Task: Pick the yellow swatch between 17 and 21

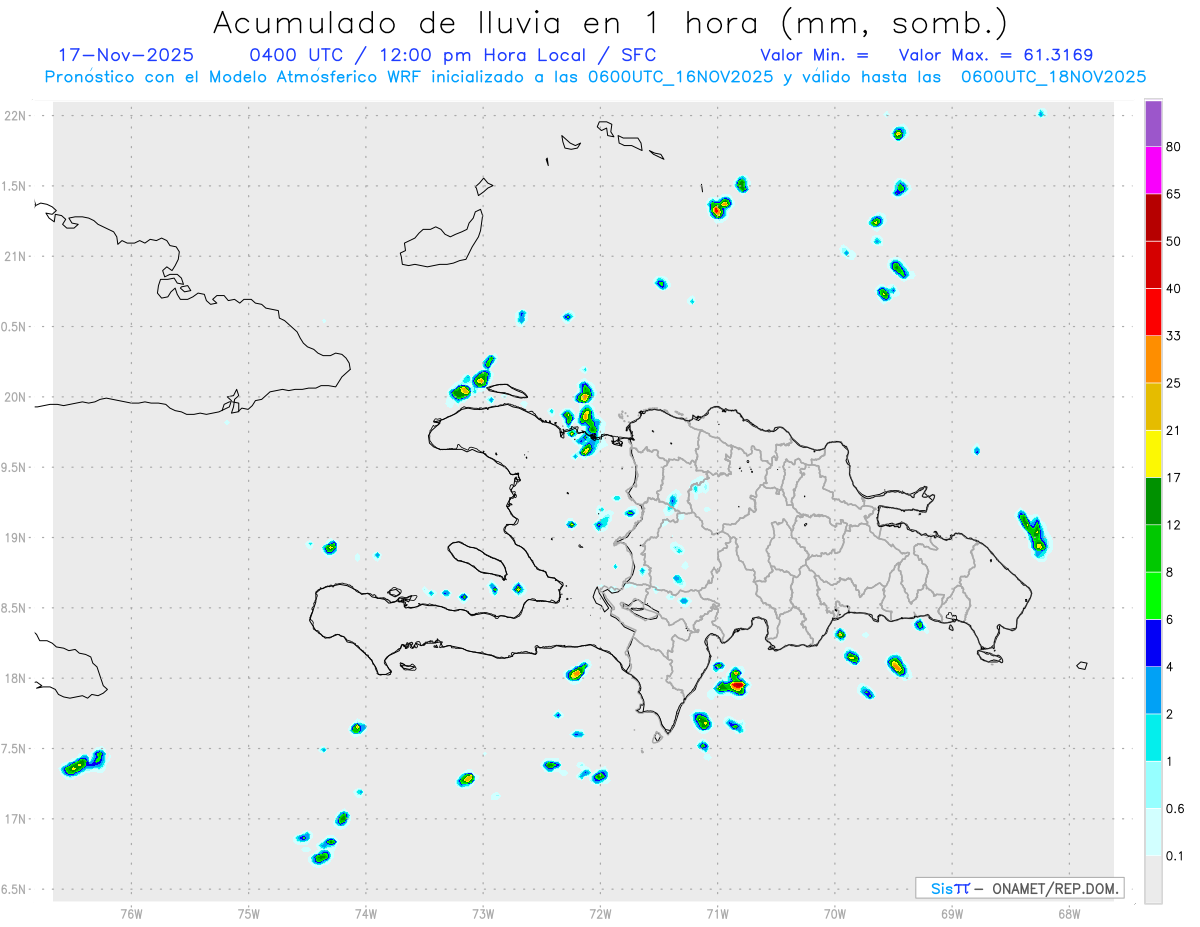Action: (1153, 454)
